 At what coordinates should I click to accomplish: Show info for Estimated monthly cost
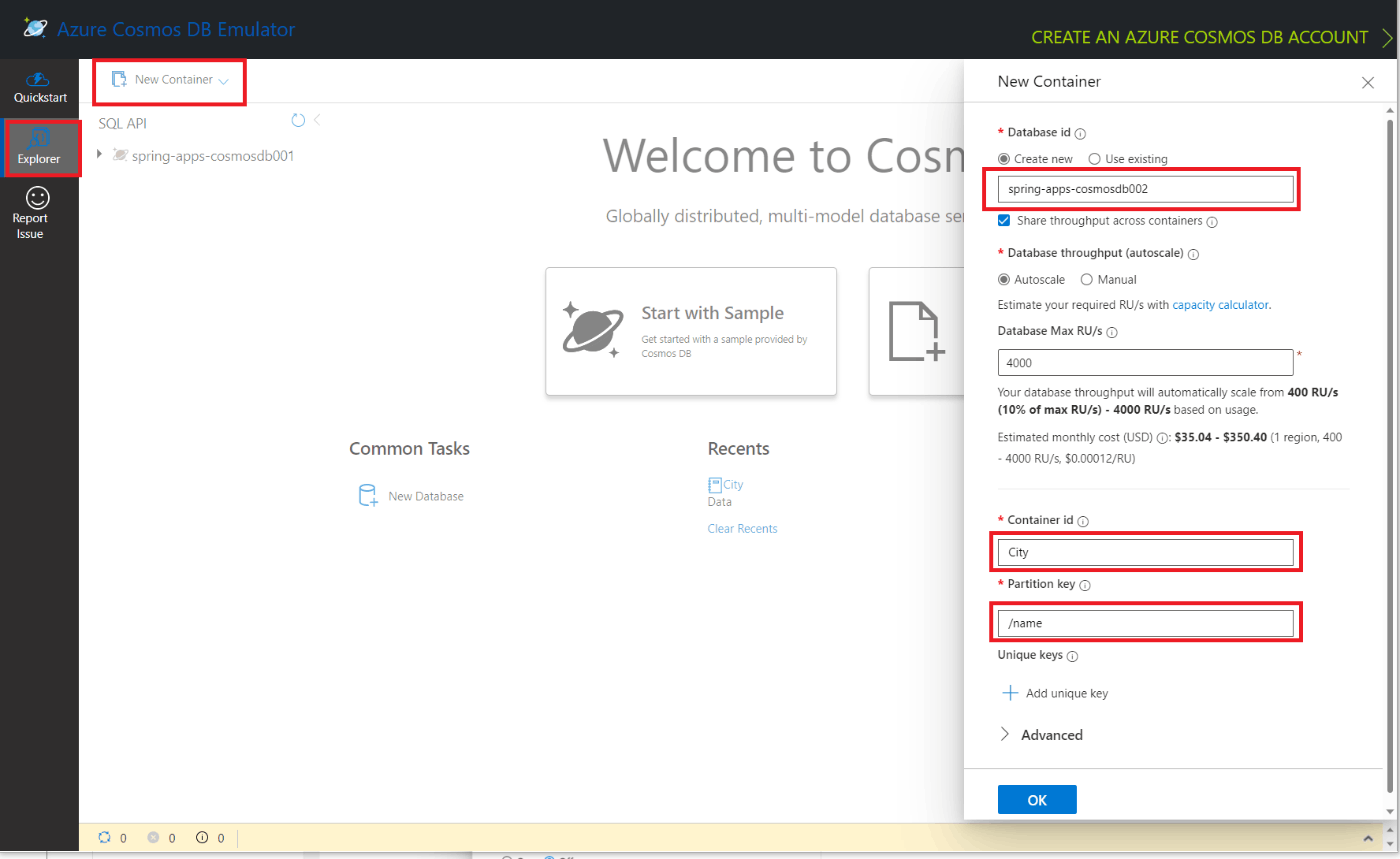(x=1161, y=438)
